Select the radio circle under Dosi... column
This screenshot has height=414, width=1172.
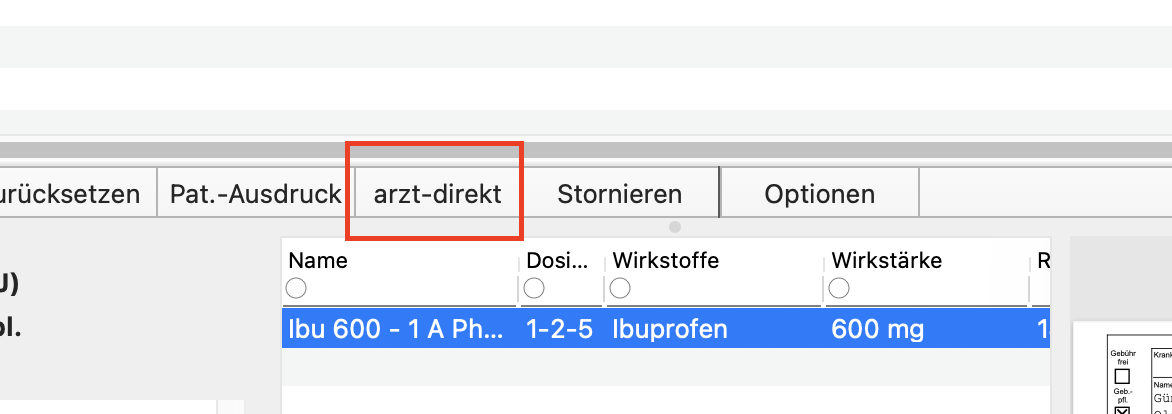tap(534, 288)
